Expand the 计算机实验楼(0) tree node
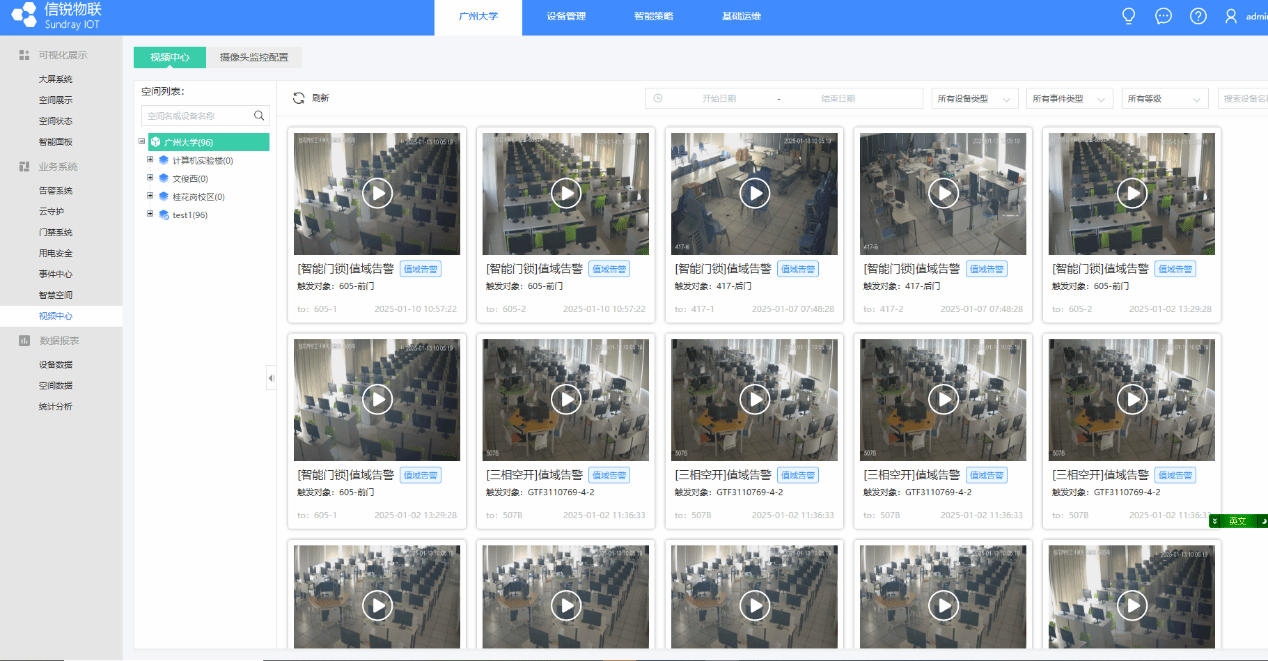This screenshot has width=1268, height=661. [150, 160]
